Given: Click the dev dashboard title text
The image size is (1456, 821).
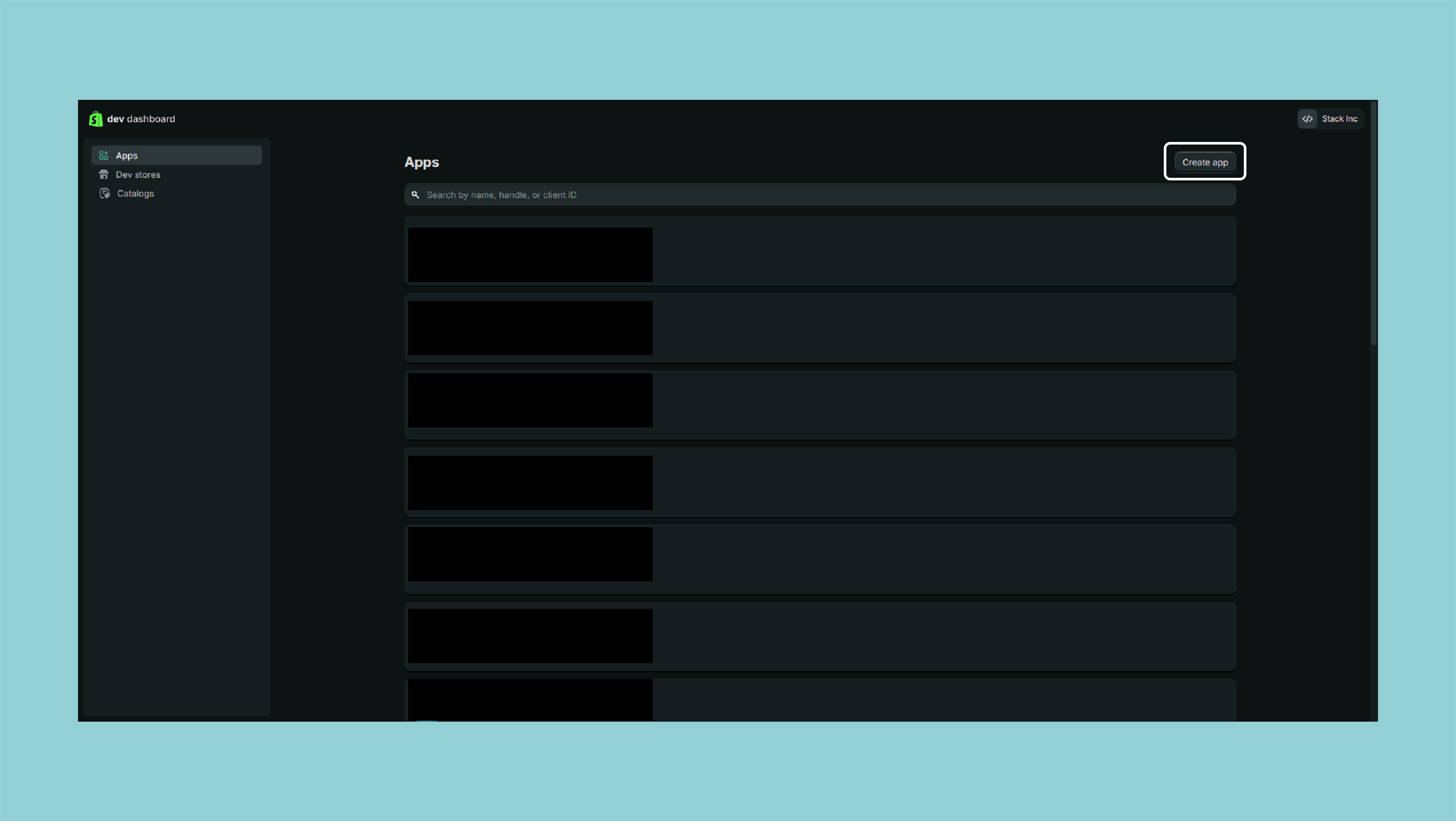Looking at the screenshot, I should tap(141, 119).
